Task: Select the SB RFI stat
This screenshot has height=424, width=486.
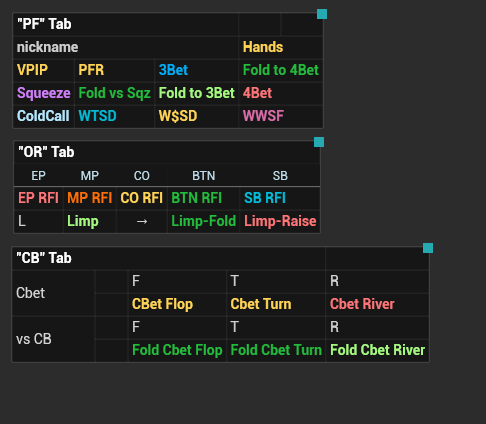Action: (280, 198)
